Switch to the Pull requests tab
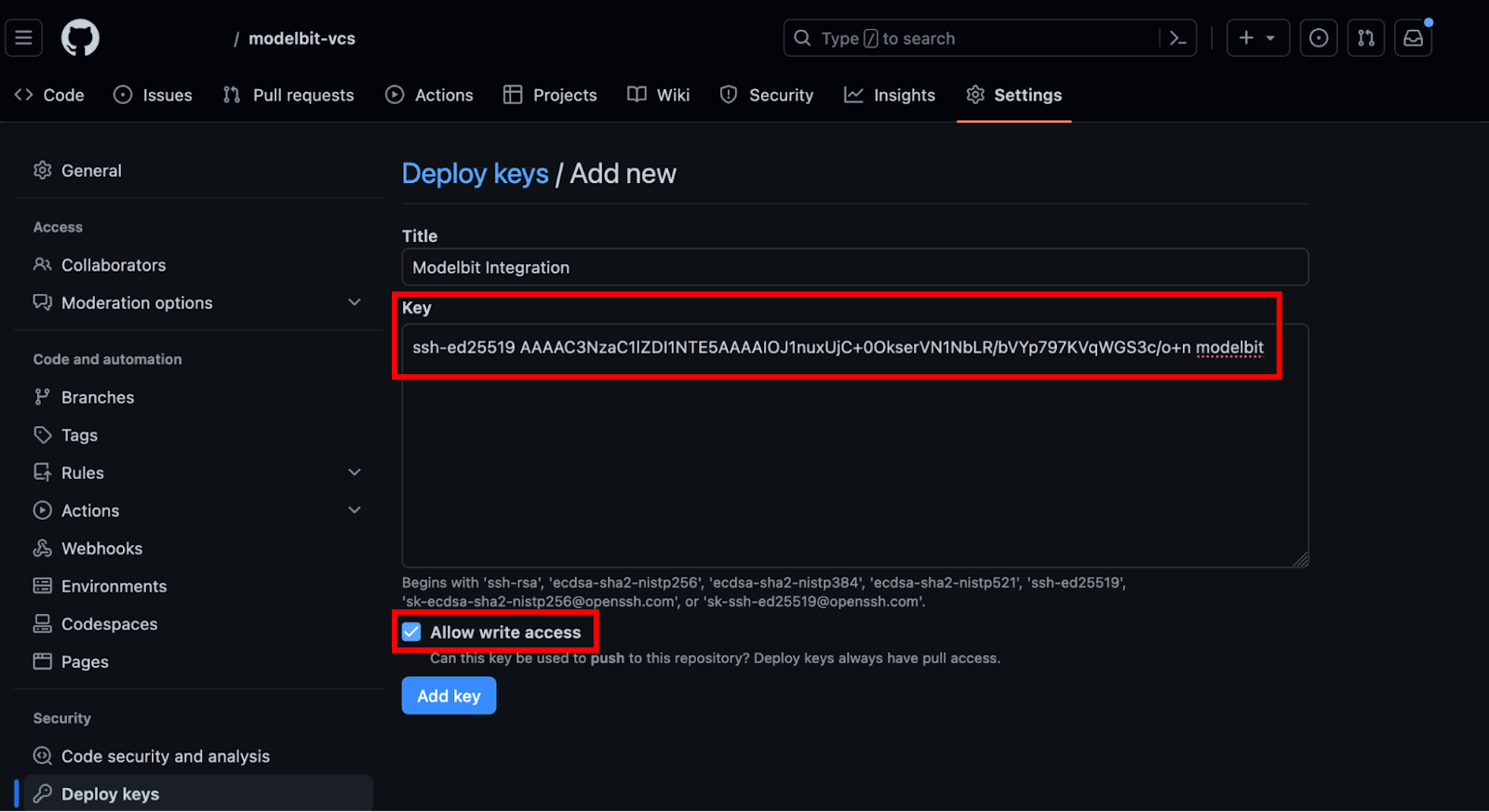Screen dimensions: 1489x812 288,95
